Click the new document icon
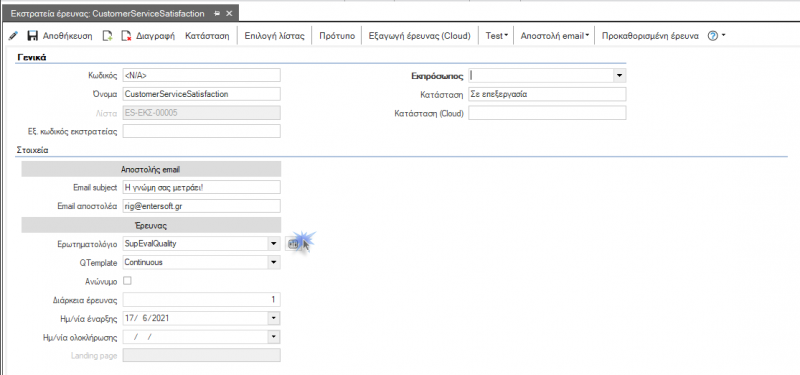 [x=108, y=36]
